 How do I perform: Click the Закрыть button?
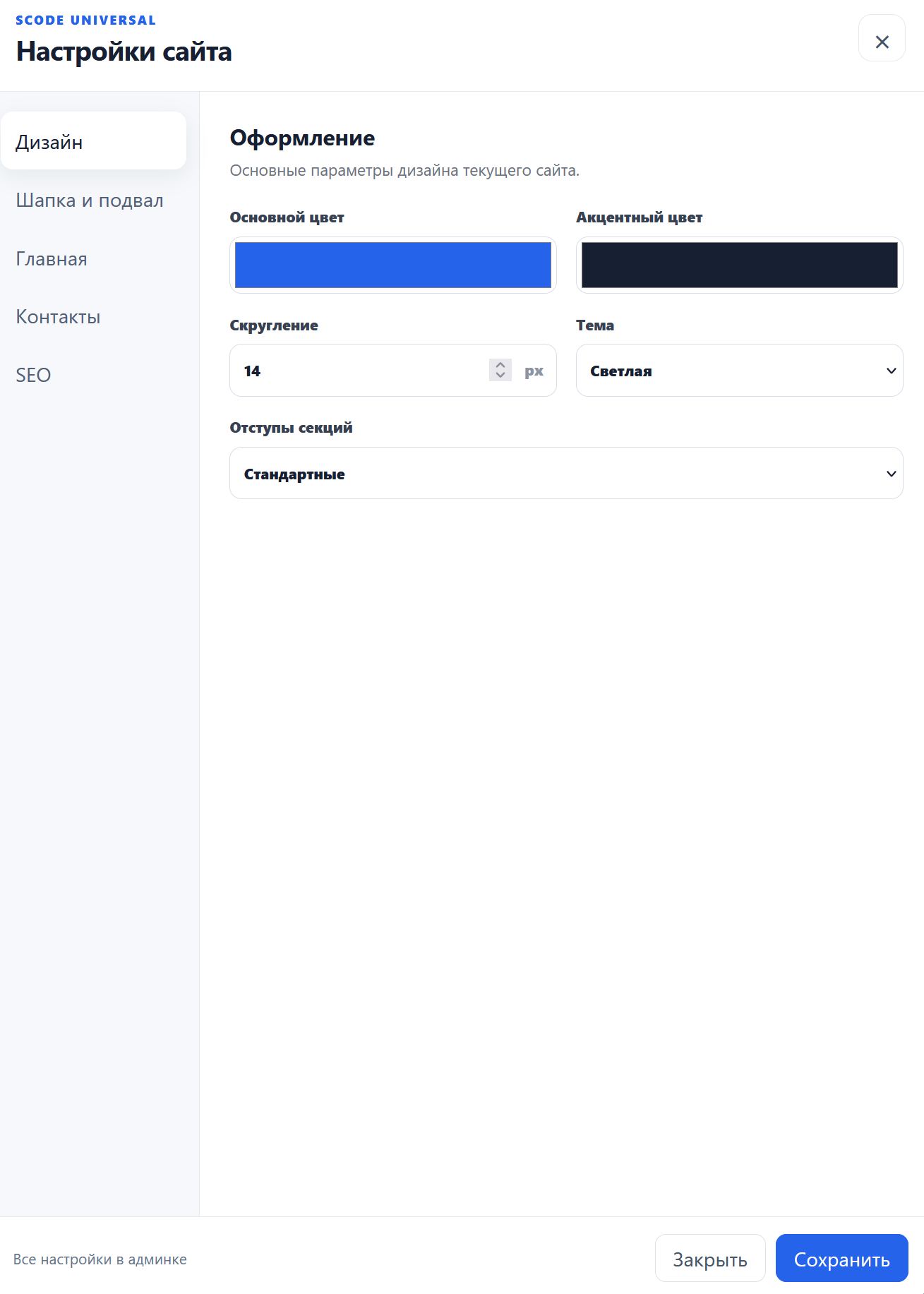coord(710,1258)
